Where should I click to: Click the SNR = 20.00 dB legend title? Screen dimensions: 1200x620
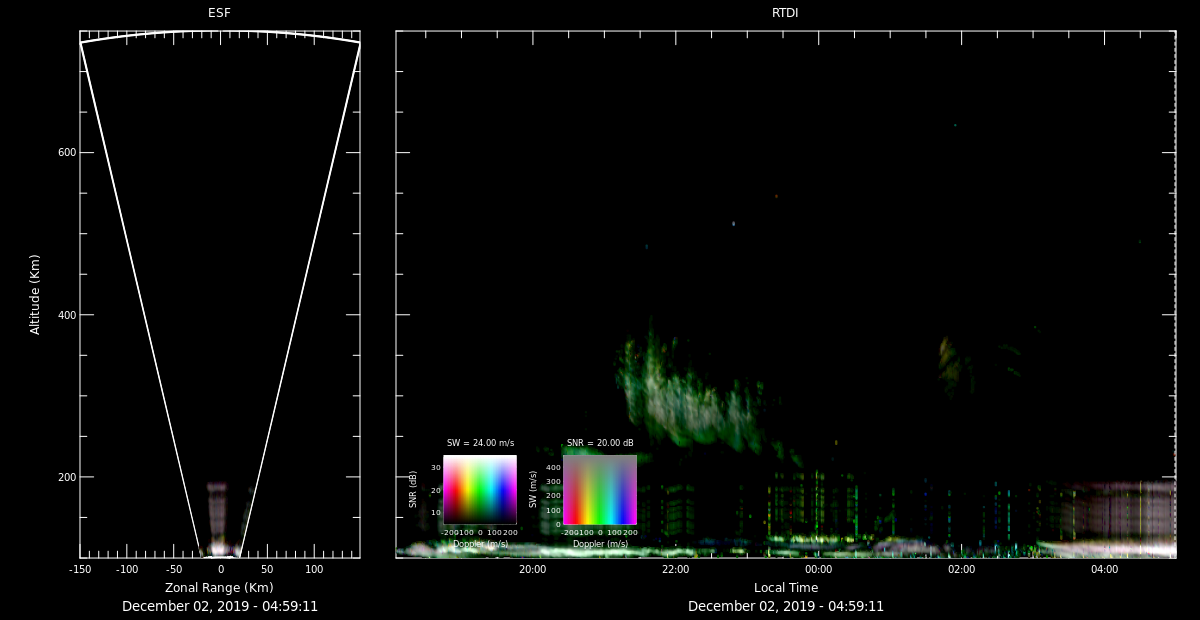coord(600,443)
